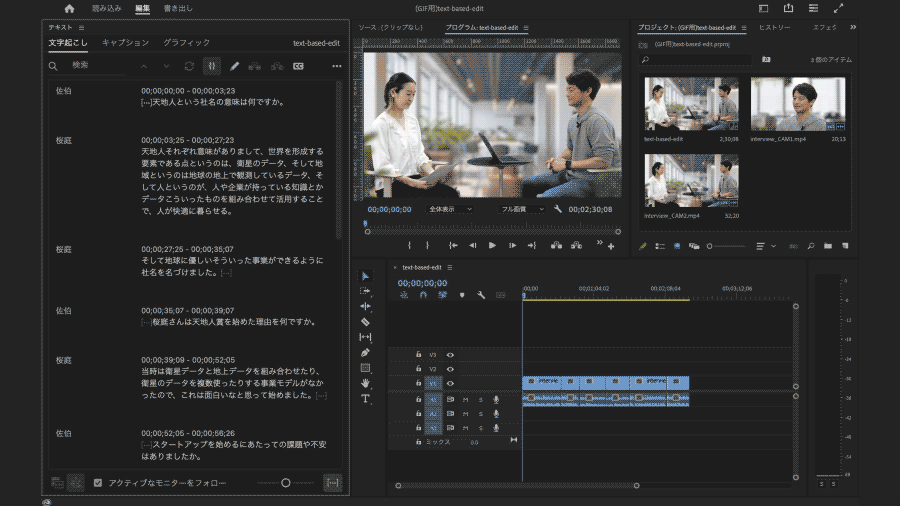Screen dimensions: 900x506
Task: Click the plus Button Editor icon
Action: tap(611, 247)
